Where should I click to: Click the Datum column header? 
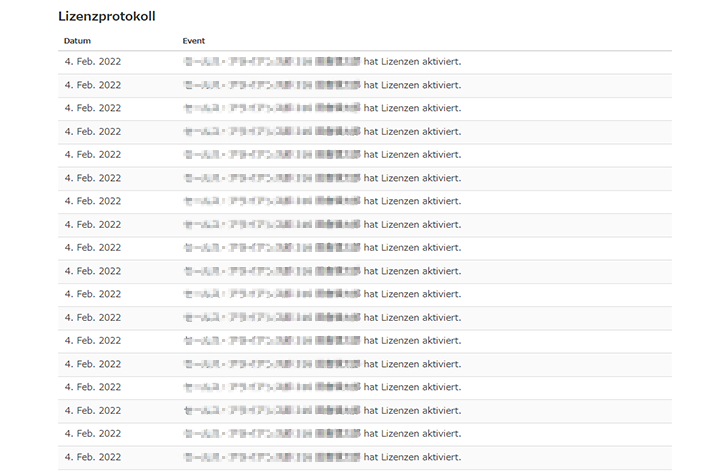(x=77, y=41)
